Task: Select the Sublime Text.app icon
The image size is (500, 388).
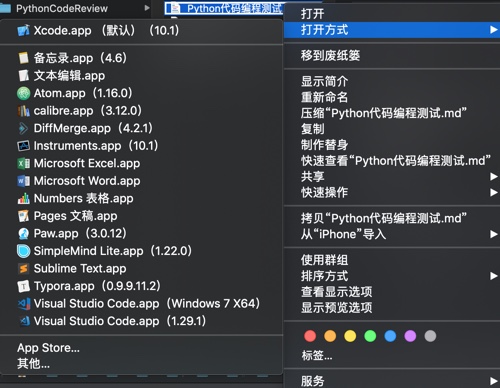Action: click(x=23, y=269)
